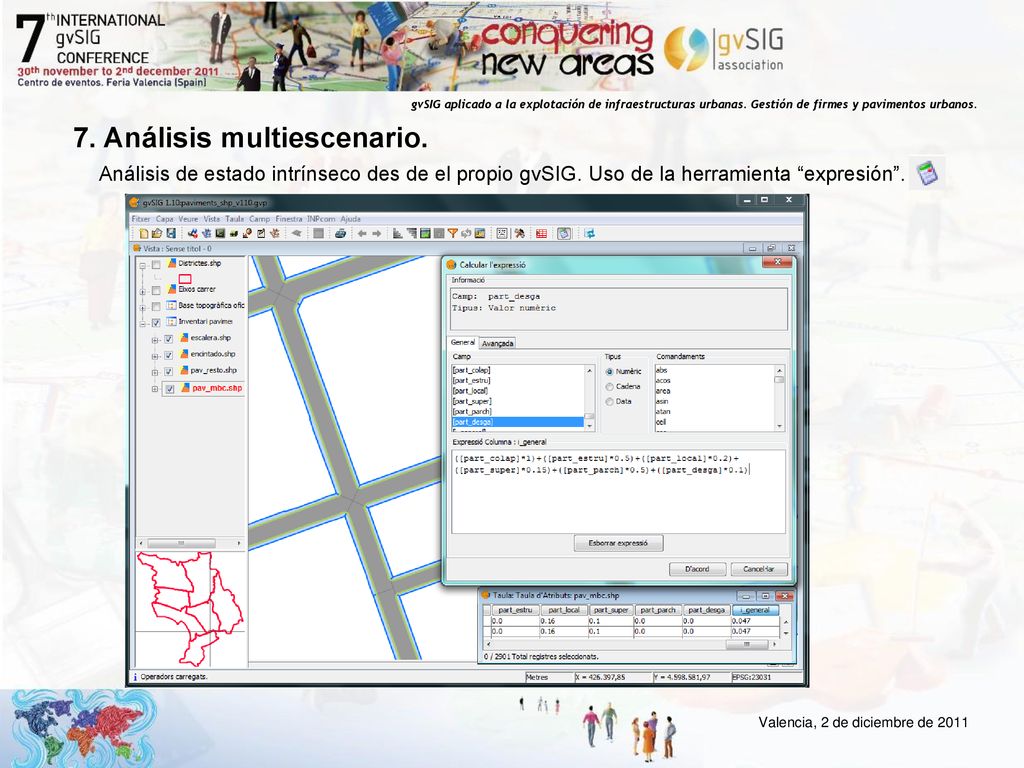1024x768 pixels.
Task: Click the gvSIG main window title icon
Action: pos(135,202)
